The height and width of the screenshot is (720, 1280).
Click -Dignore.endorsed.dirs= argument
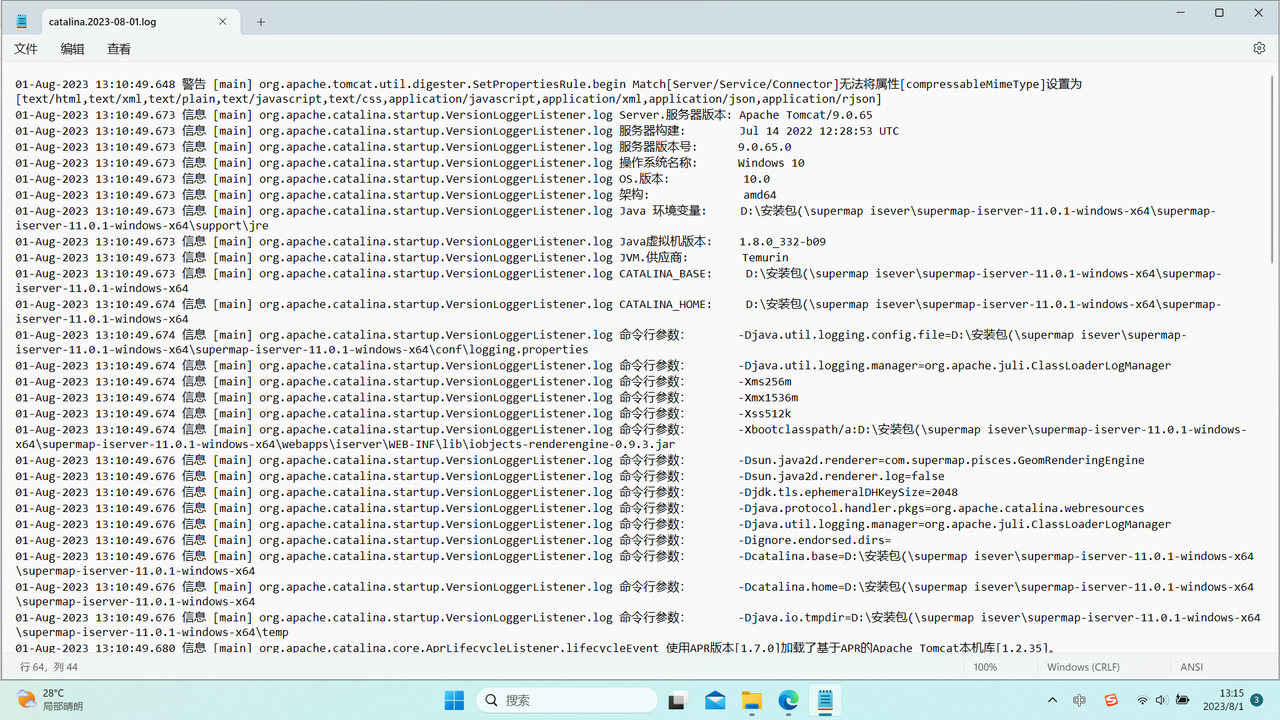tap(815, 540)
